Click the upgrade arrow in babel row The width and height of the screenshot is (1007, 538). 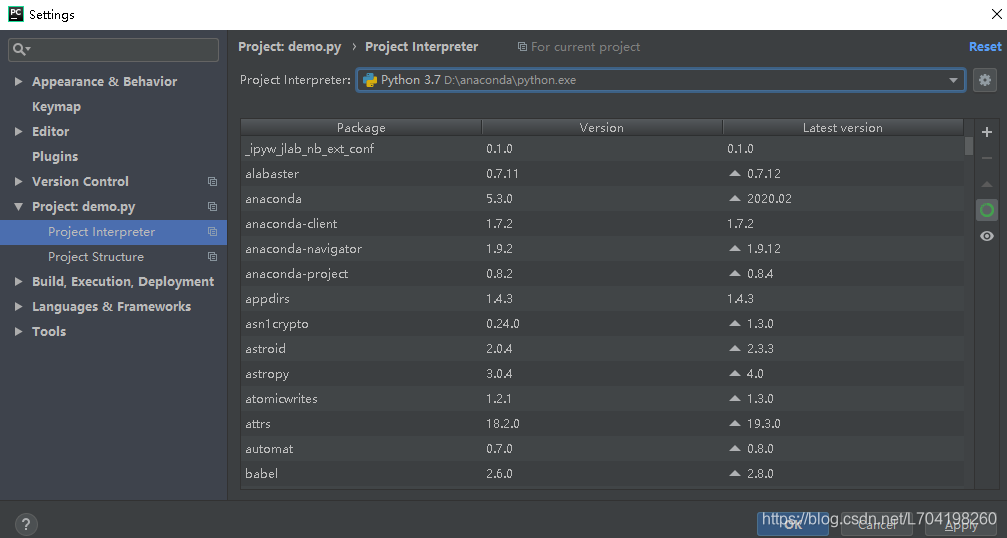(x=735, y=474)
